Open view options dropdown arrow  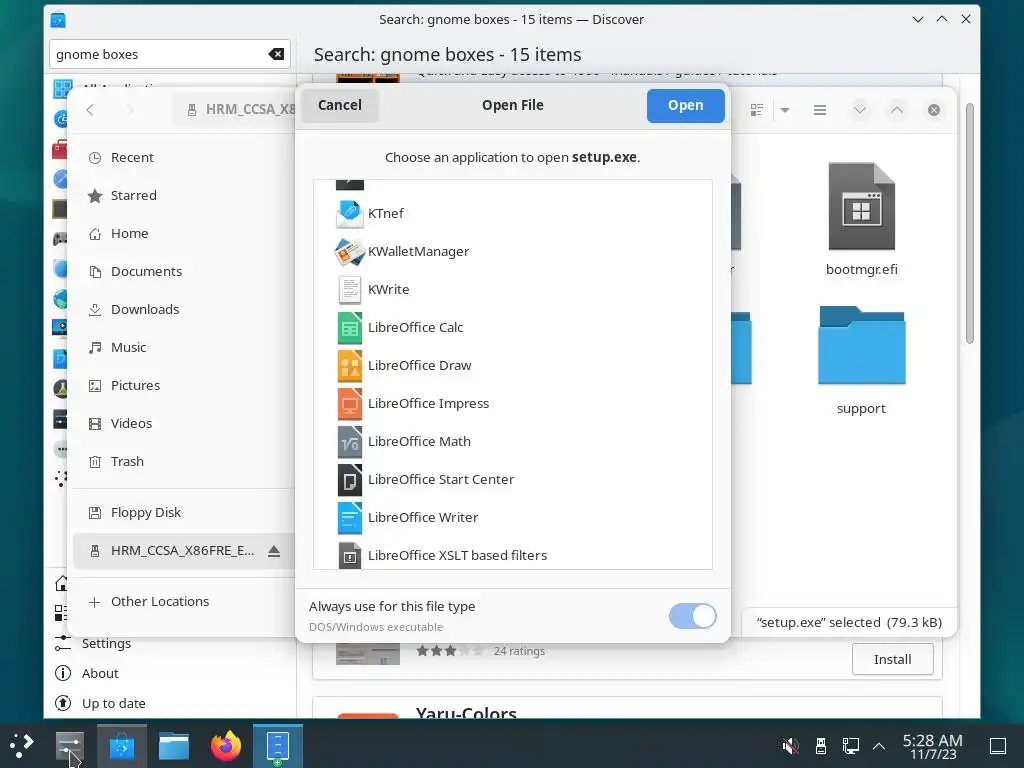coord(785,110)
